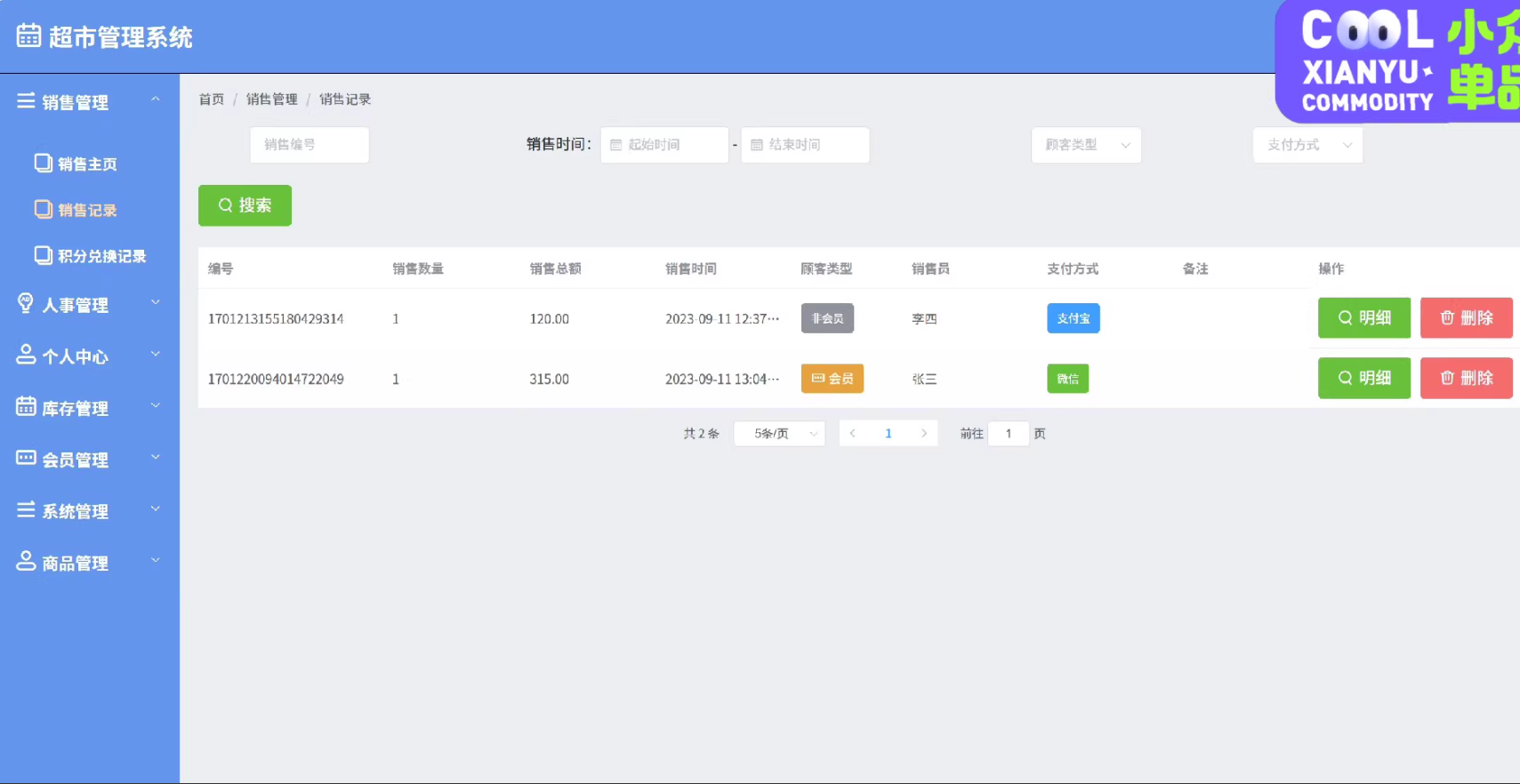
Task: Open the 支付方式 filter dropdown
Action: [1307, 145]
